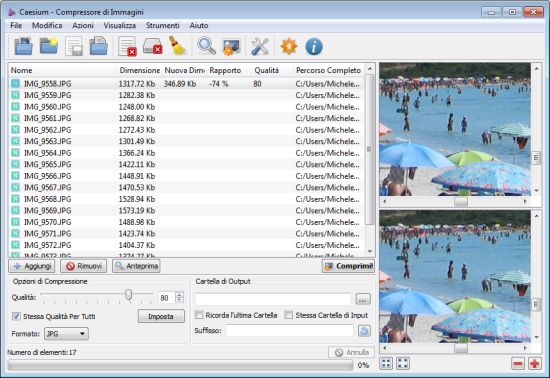The height and width of the screenshot is (378, 550).
Task: Select row IMG_9560.JPG
Action: 187,107
